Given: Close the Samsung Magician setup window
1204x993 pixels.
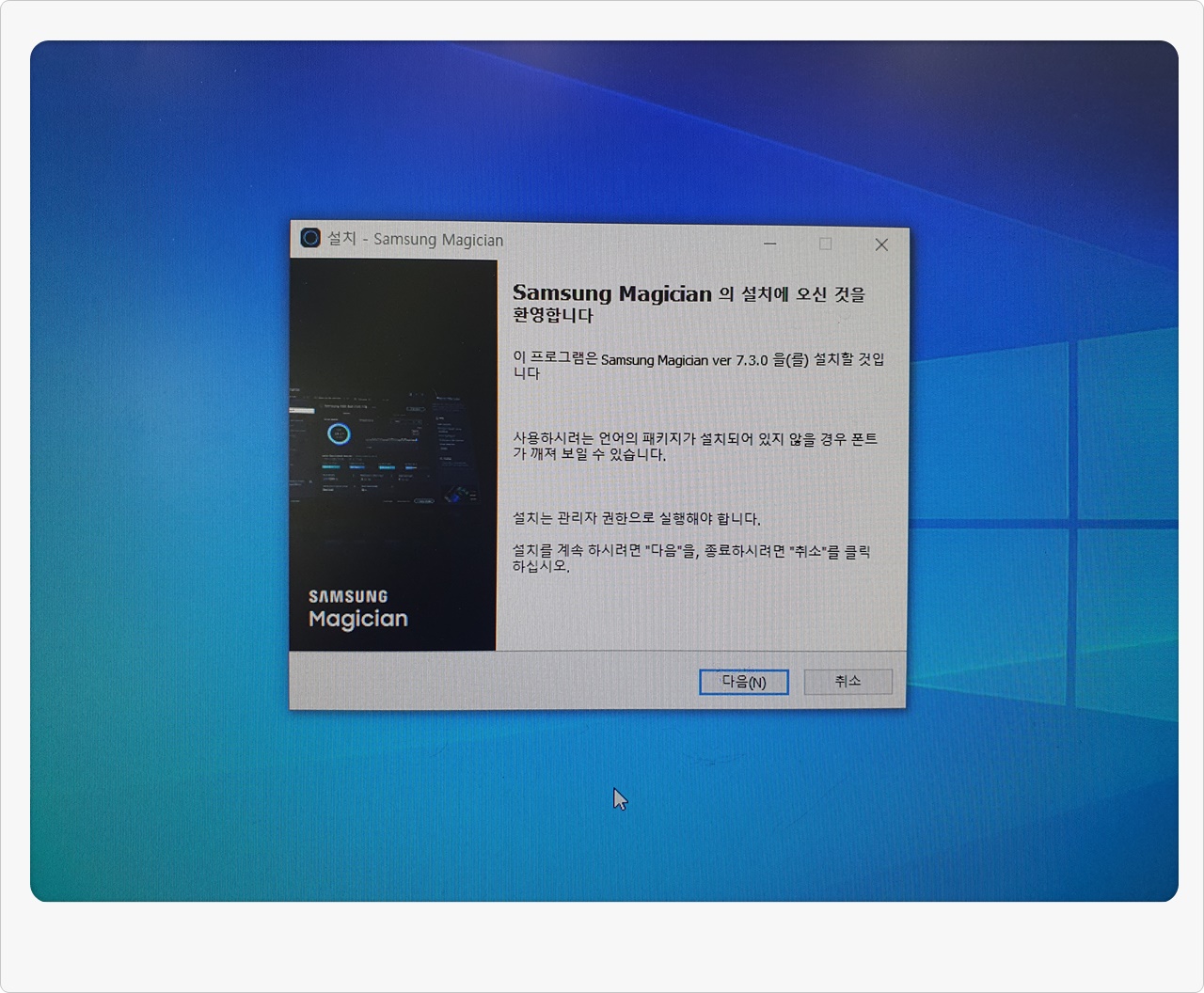Looking at the screenshot, I should 881,244.
